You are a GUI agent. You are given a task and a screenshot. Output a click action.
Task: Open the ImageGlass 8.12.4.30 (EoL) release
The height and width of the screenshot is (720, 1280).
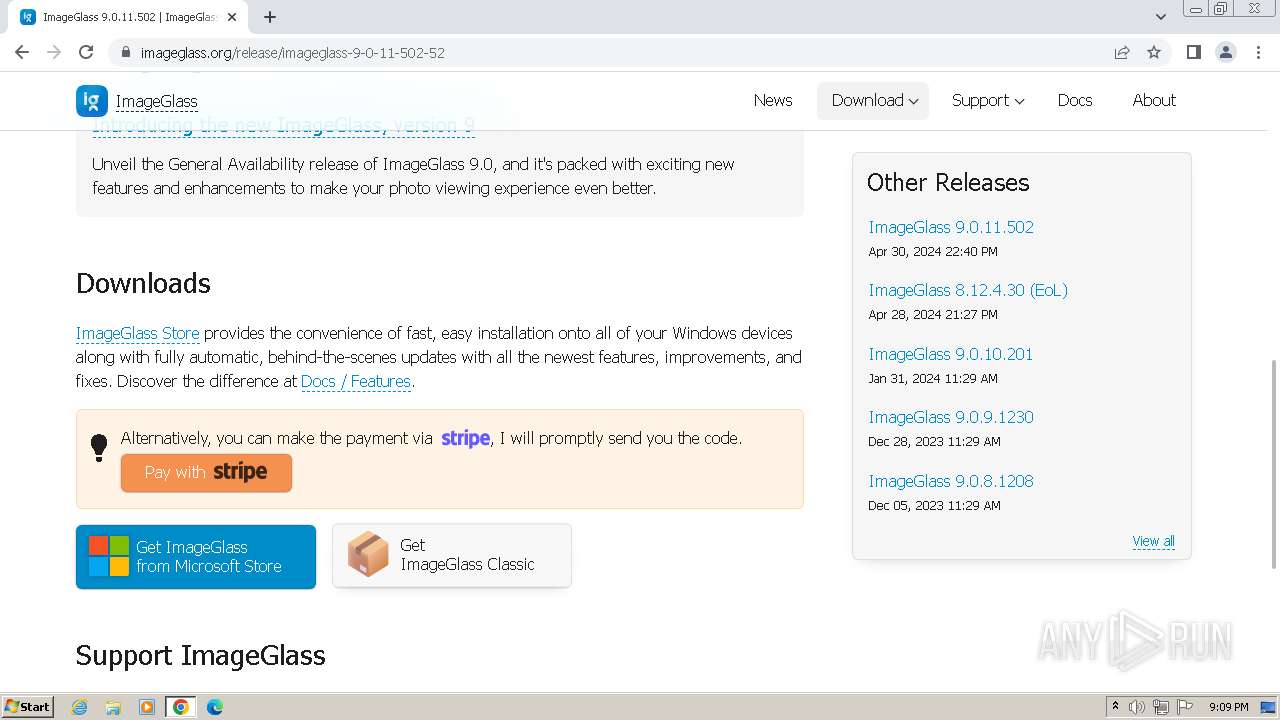click(x=968, y=290)
